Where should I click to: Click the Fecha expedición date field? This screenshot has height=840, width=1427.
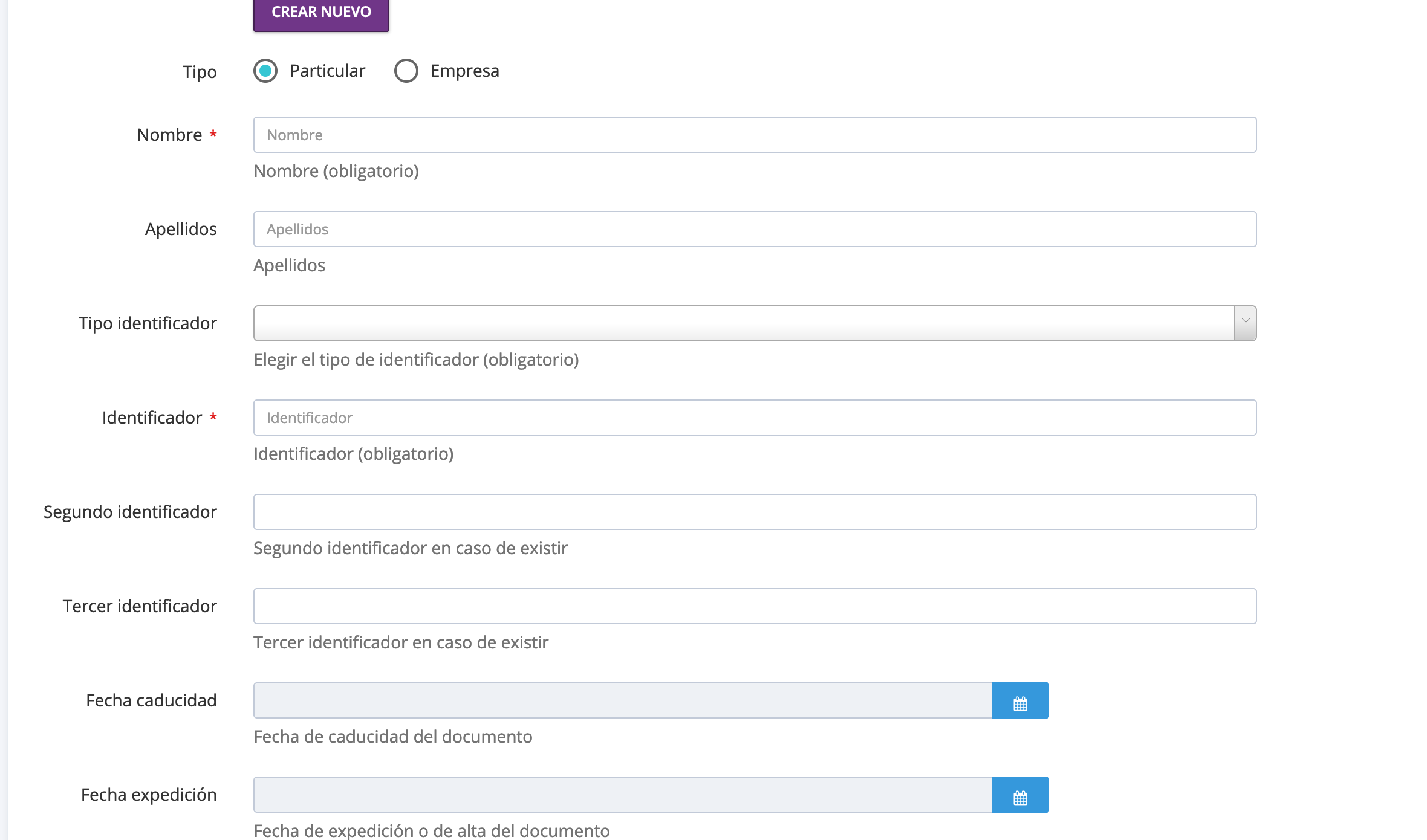tap(623, 795)
